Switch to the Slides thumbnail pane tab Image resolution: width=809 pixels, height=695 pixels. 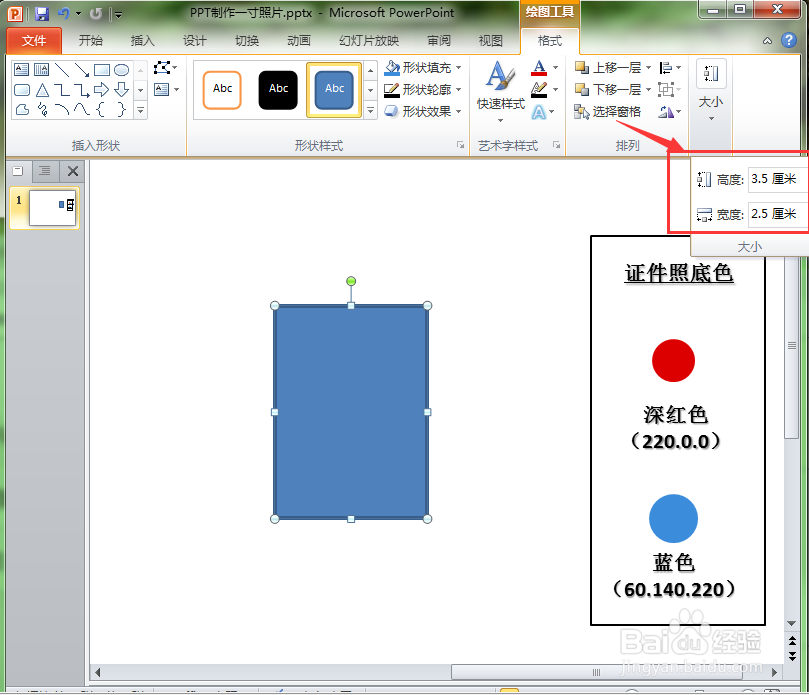coord(19,171)
